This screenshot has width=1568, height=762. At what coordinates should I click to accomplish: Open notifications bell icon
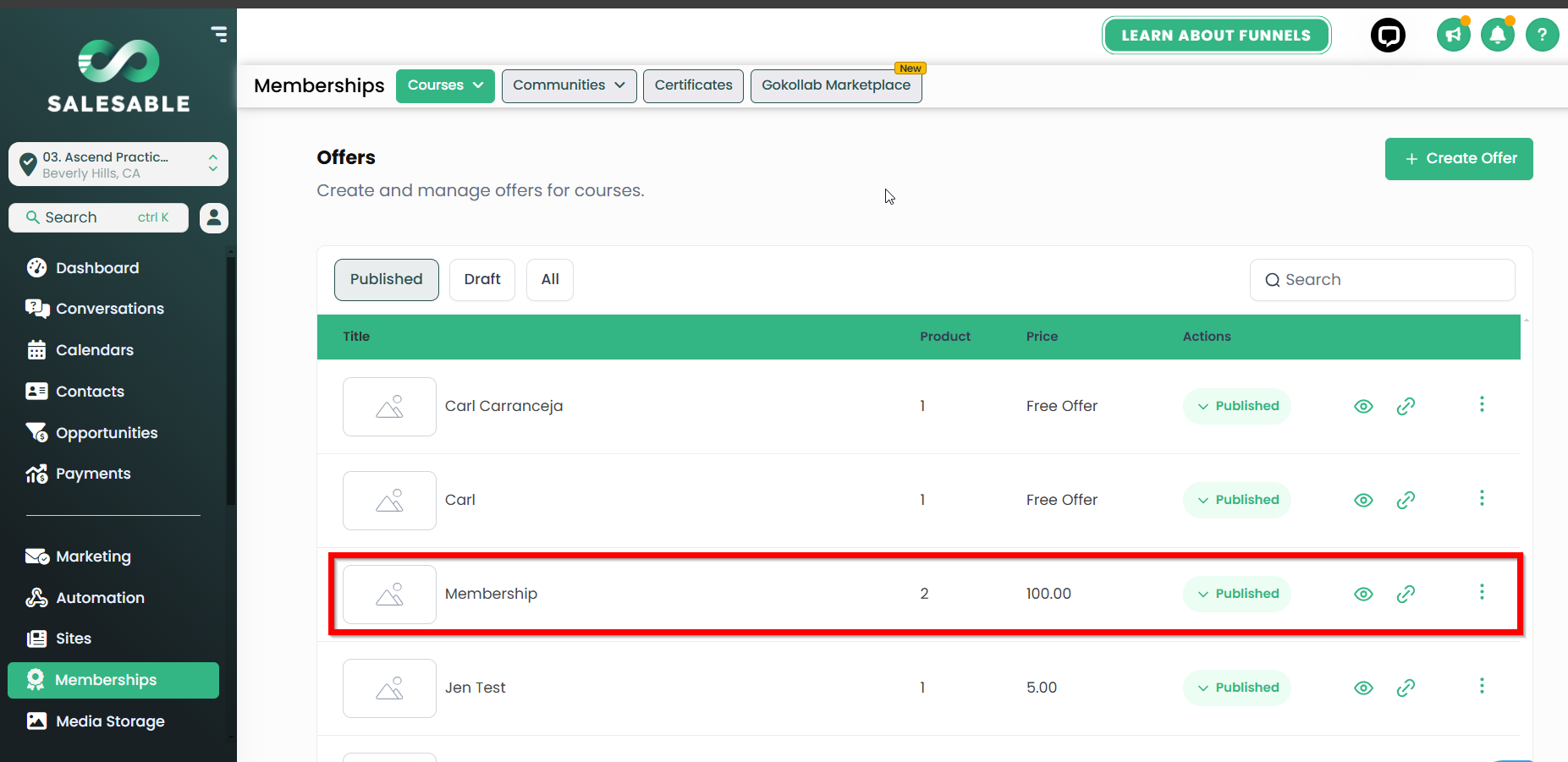pos(1498,35)
